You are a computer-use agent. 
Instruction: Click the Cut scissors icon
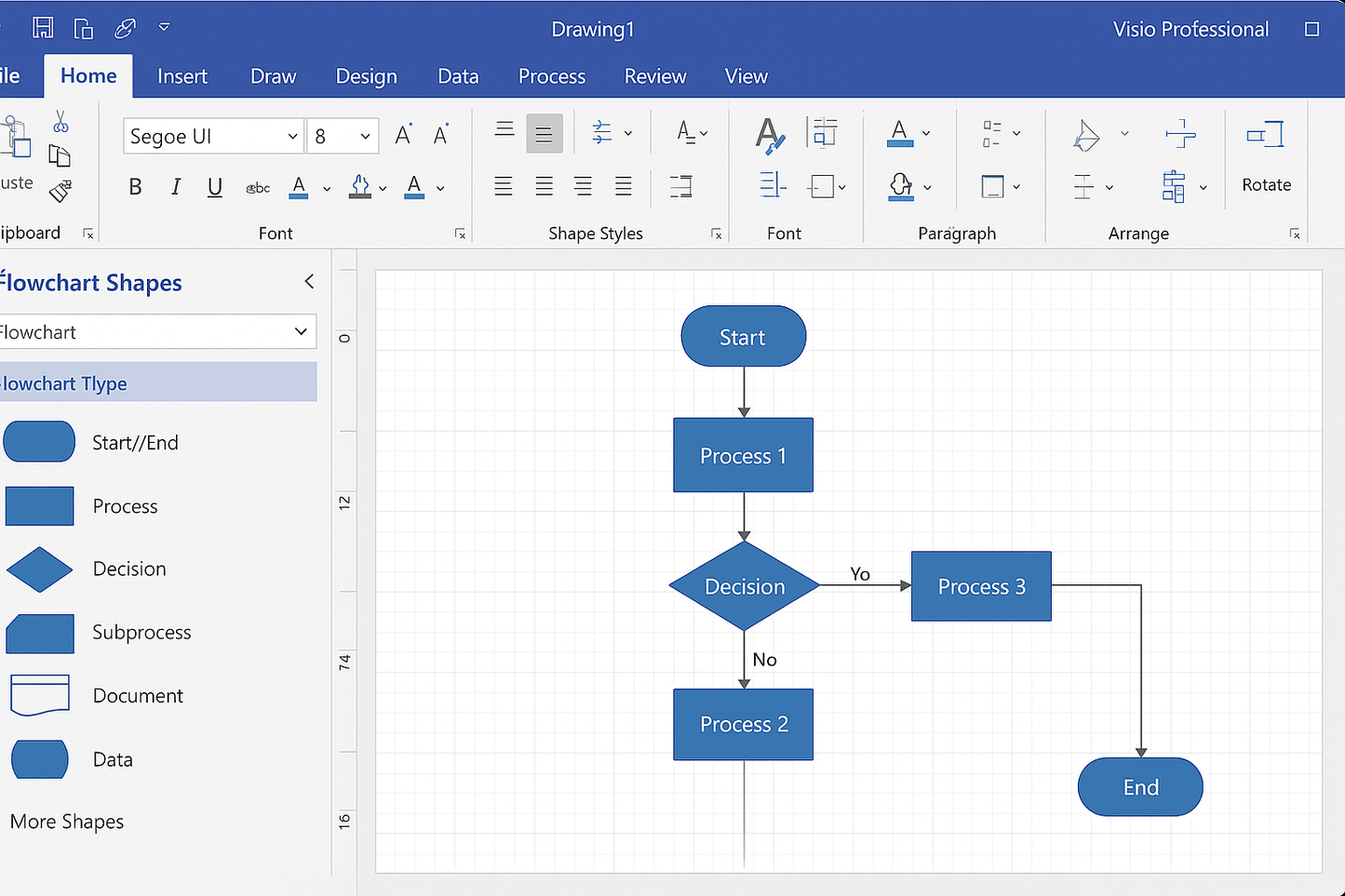click(x=61, y=122)
